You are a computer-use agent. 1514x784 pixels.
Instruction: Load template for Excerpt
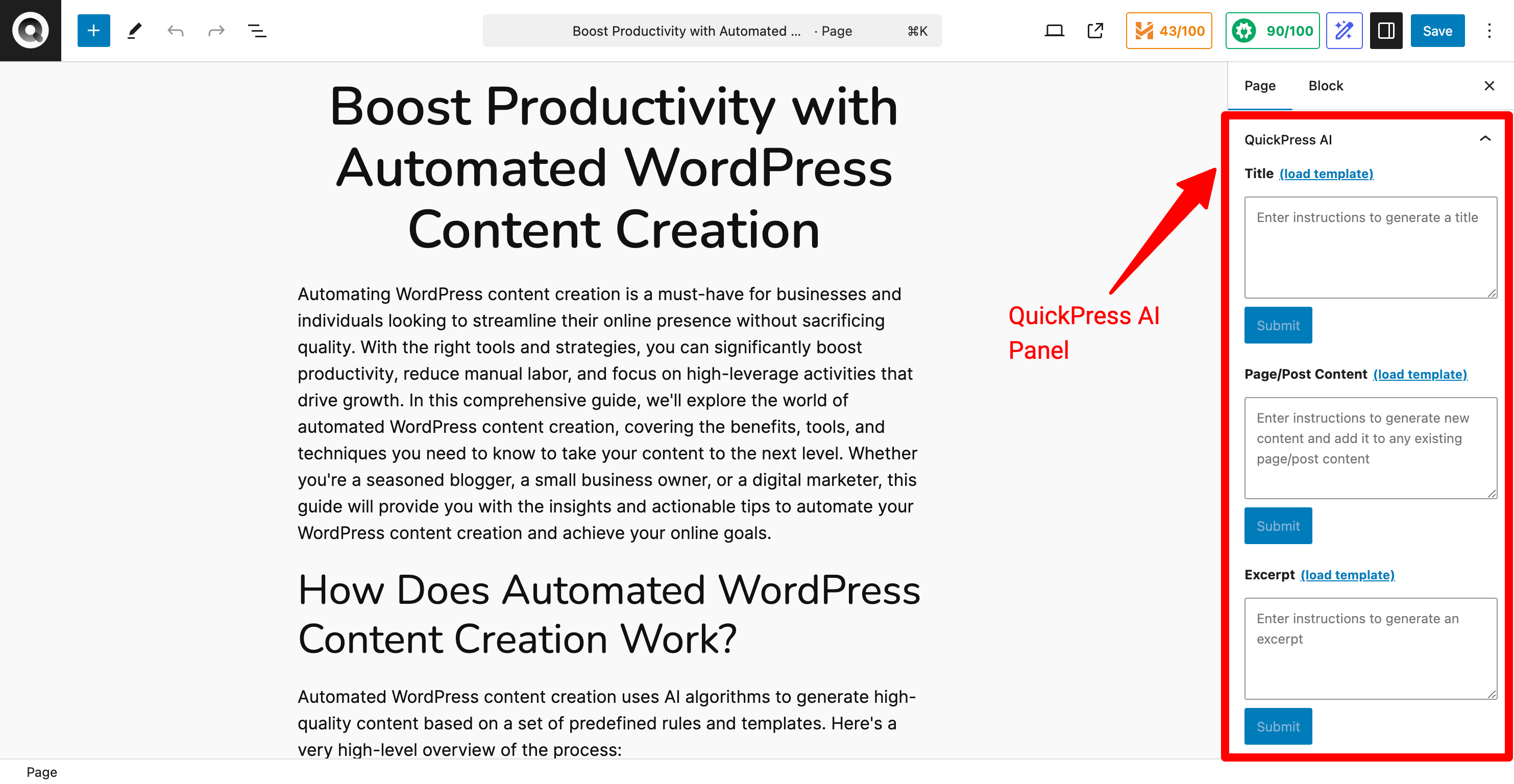[1347, 575]
